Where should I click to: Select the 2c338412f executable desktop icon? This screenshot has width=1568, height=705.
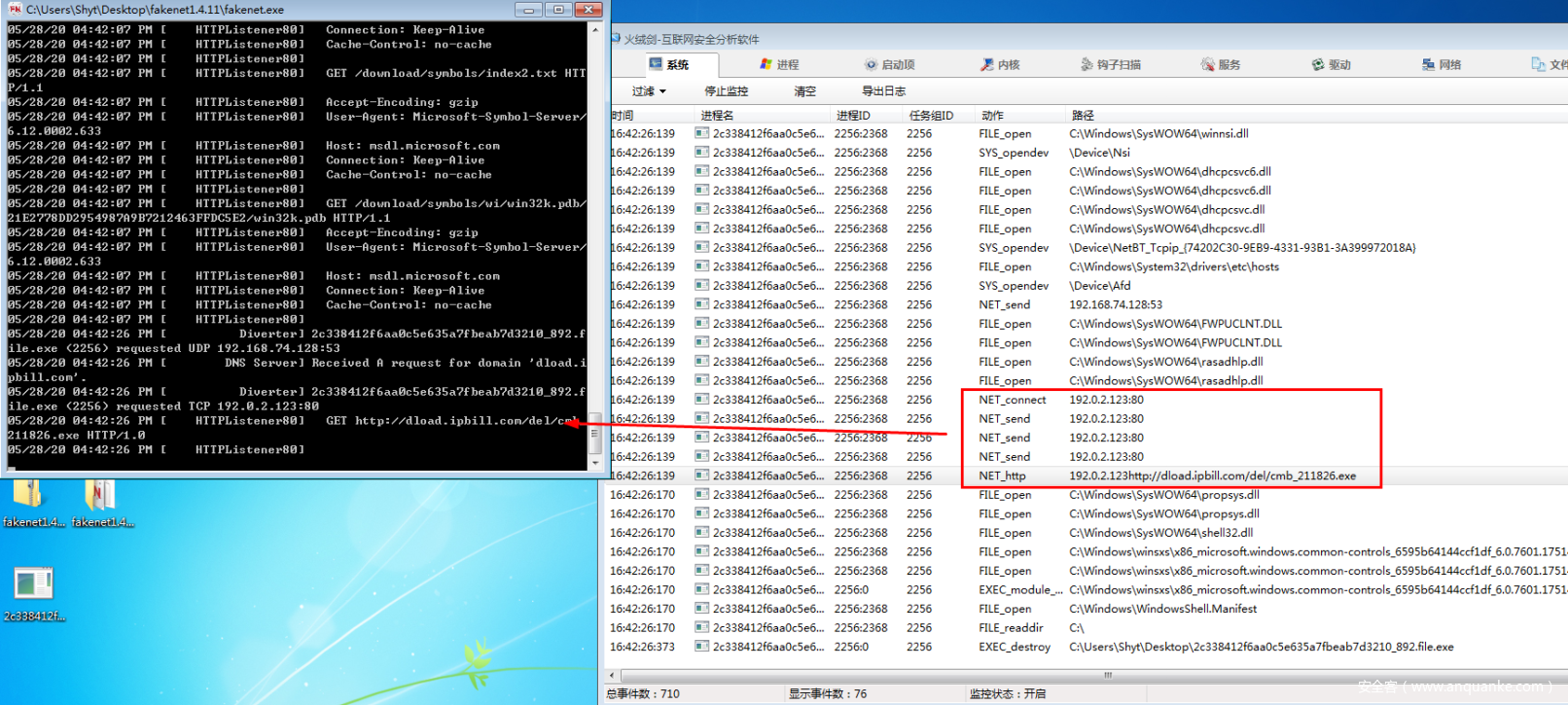click(33, 583)
